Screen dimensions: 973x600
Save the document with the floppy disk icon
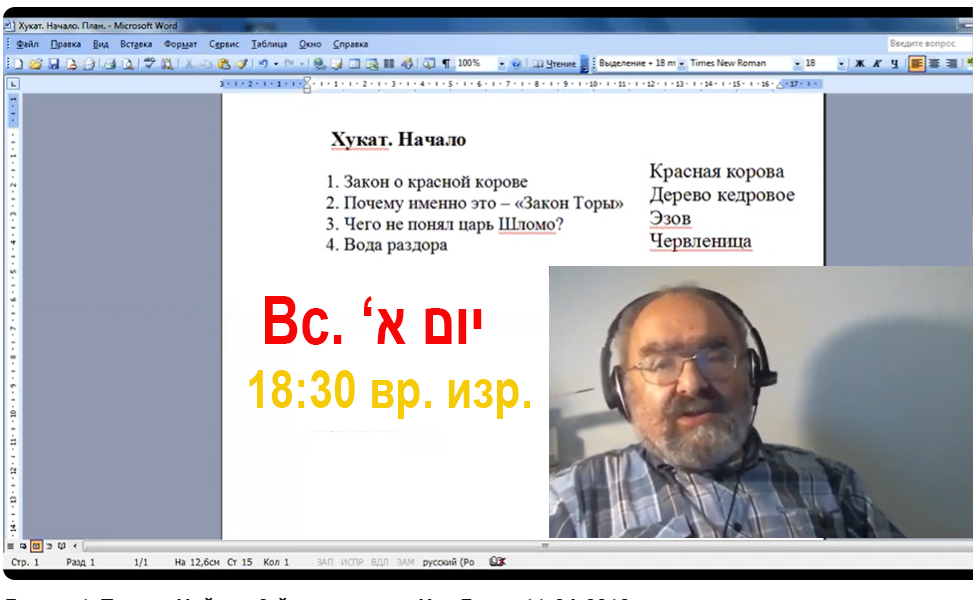click(x=54, y=63)
